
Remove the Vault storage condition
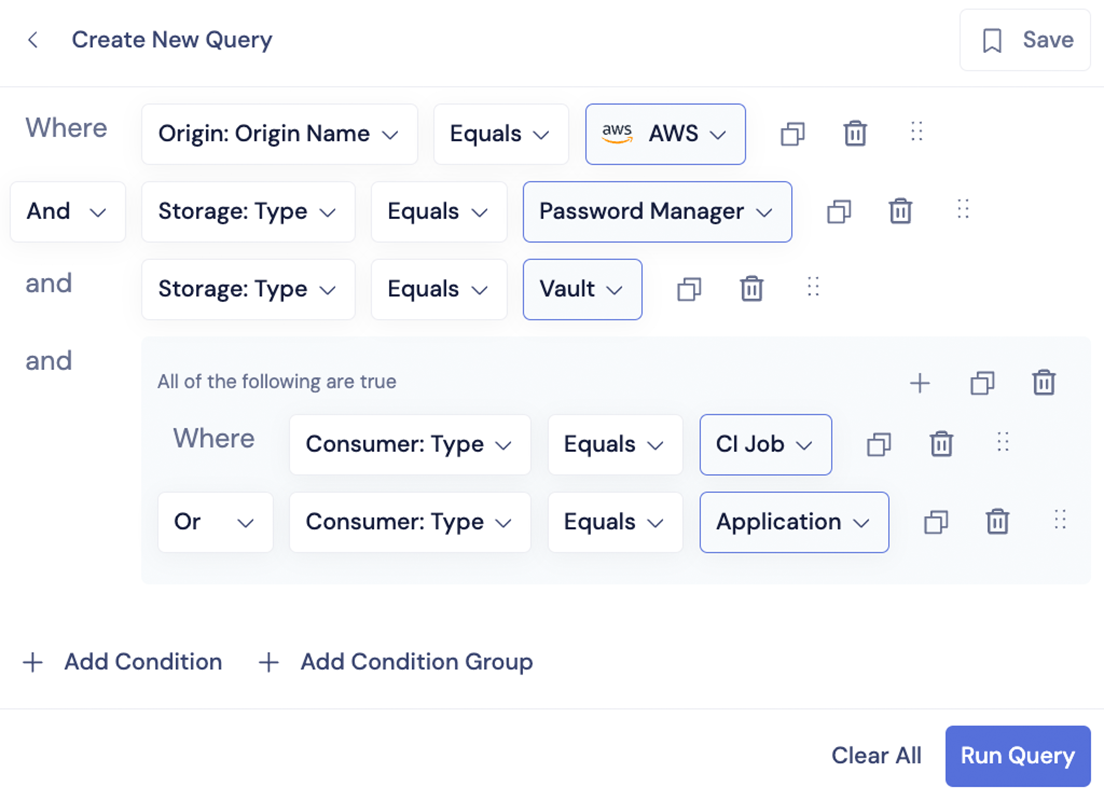752,289
